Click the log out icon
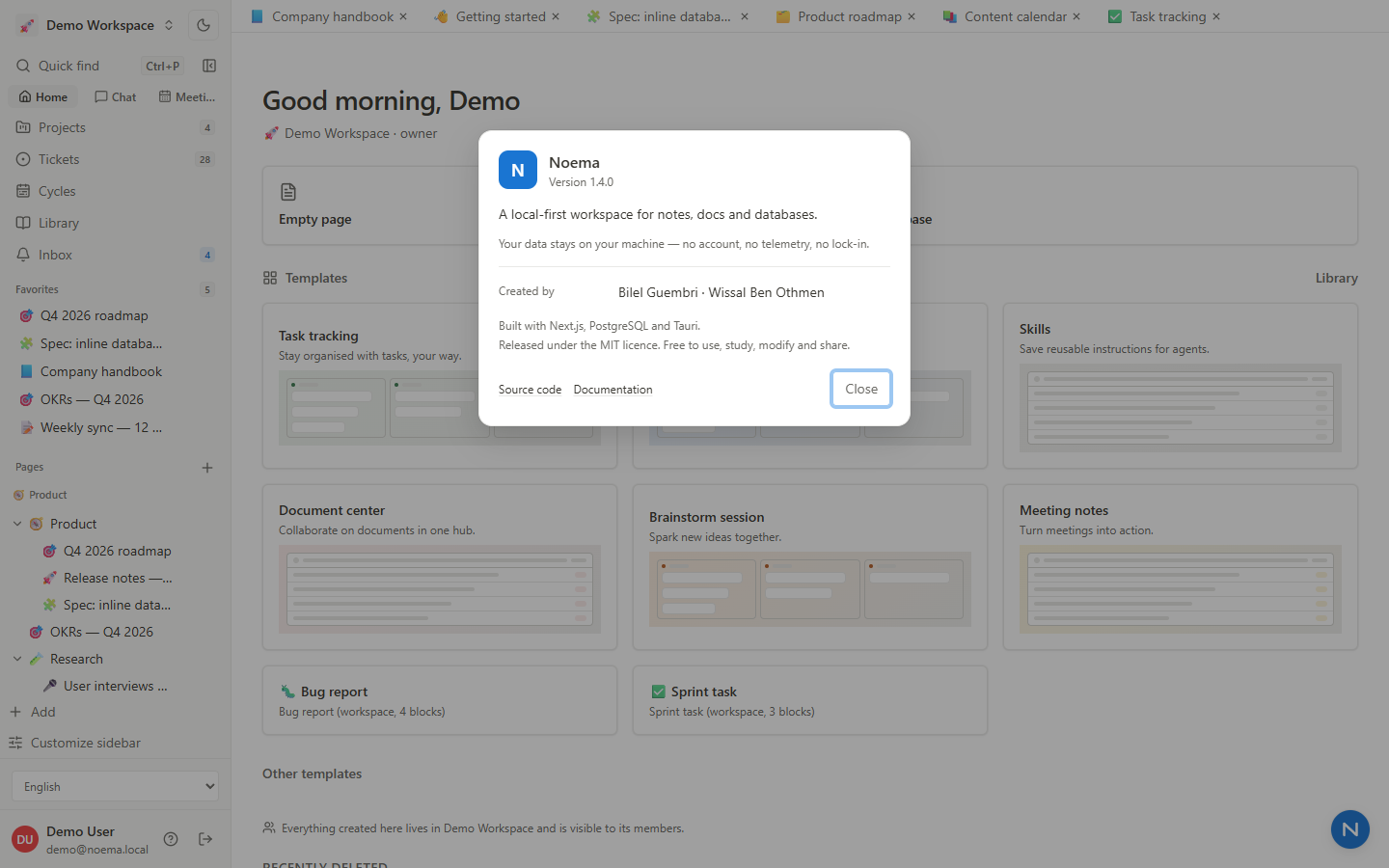Image resolution: width=1389 pixels, height=868 pixels. 205,839
